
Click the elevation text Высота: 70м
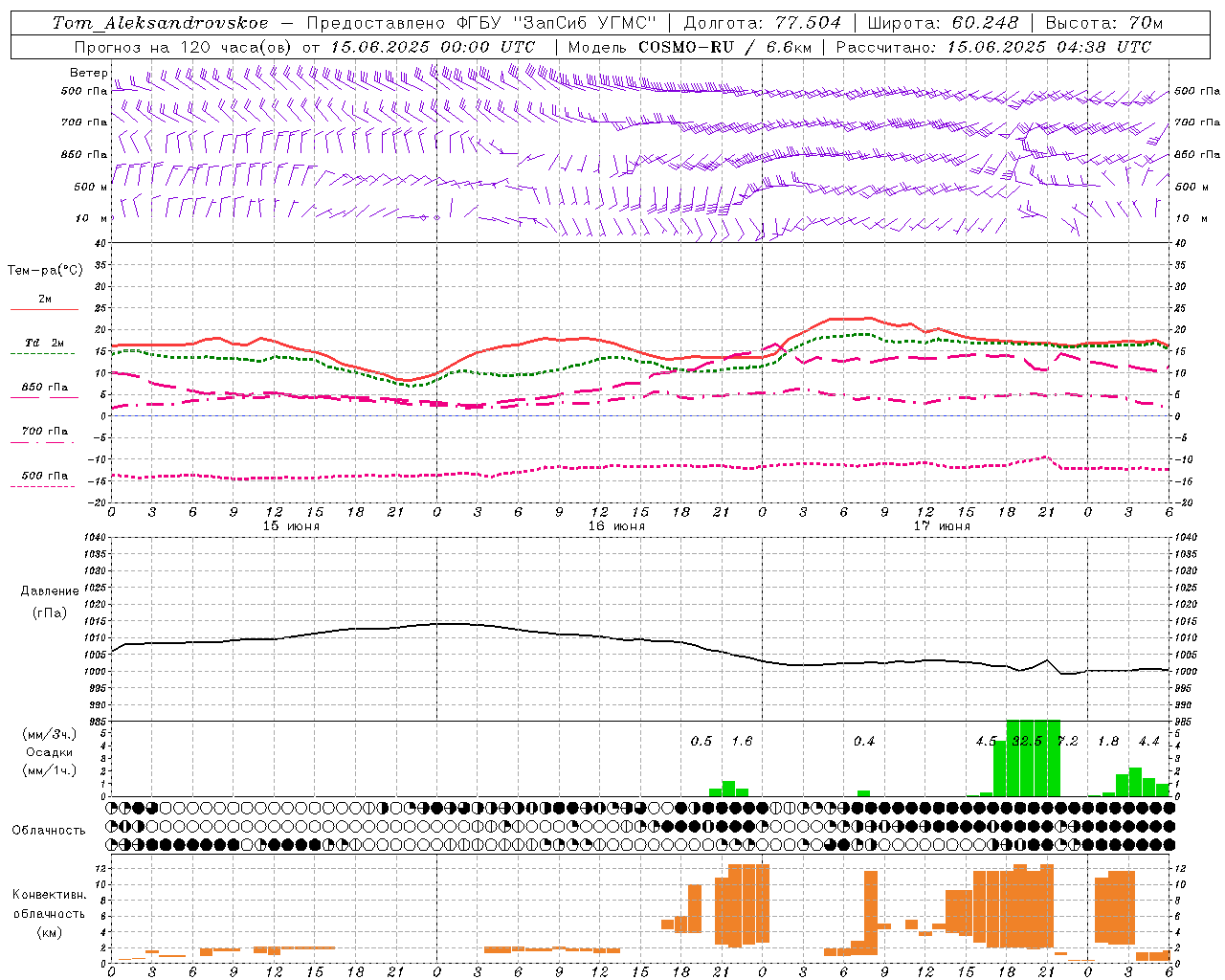tap(1104, 23)
